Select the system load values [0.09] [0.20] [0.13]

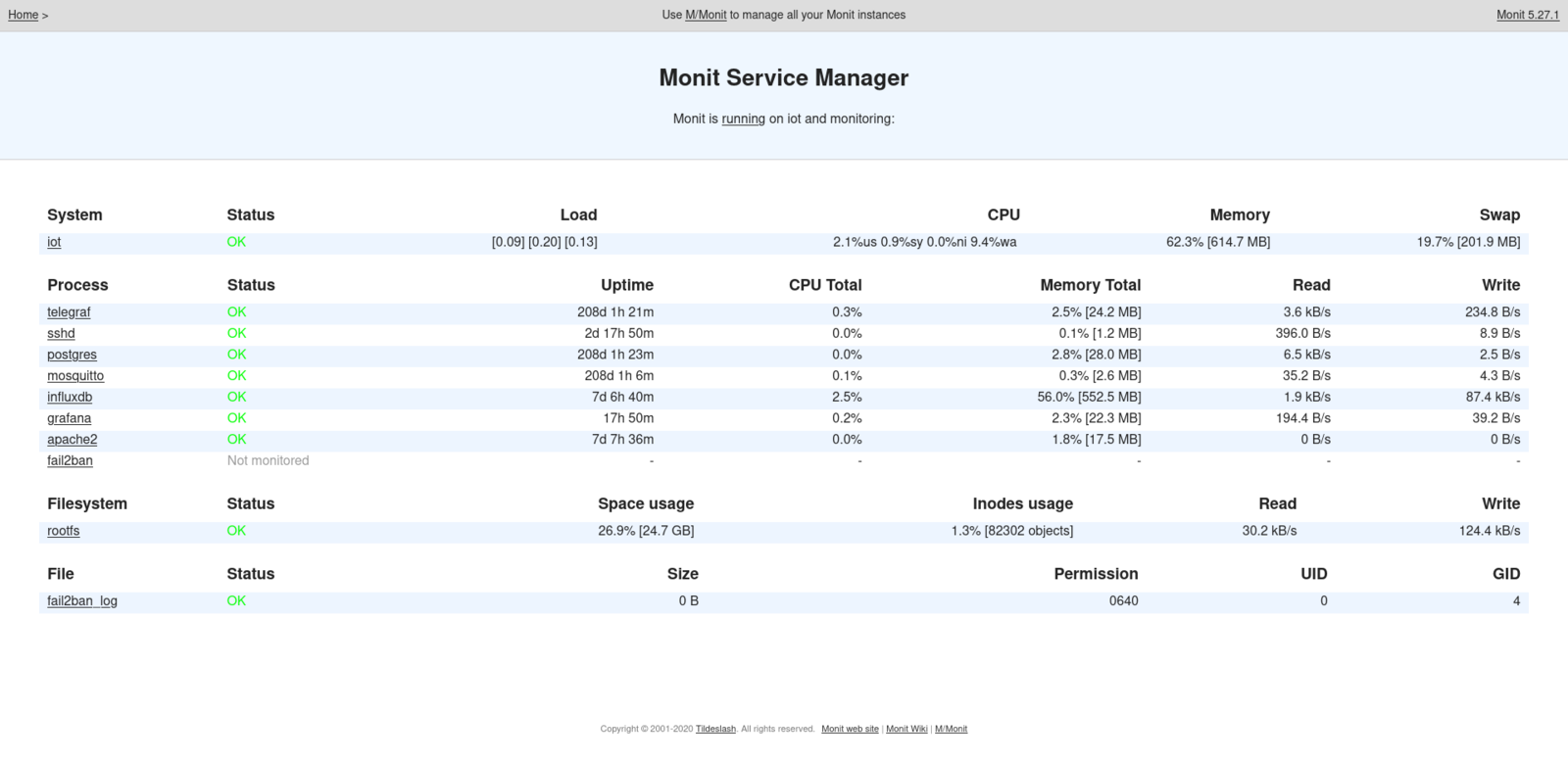click(x=544, y=242)
